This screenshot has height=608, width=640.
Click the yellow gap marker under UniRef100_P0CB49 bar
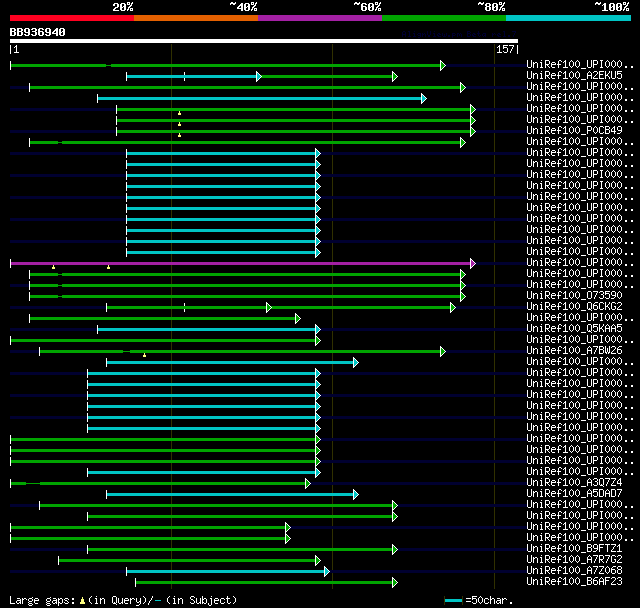180,135
